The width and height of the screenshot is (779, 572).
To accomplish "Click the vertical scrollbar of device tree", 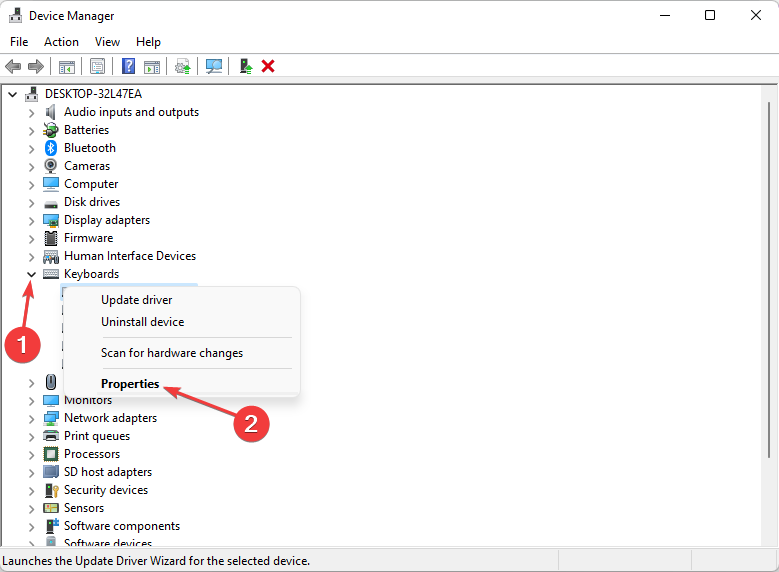I will point(769,280).
